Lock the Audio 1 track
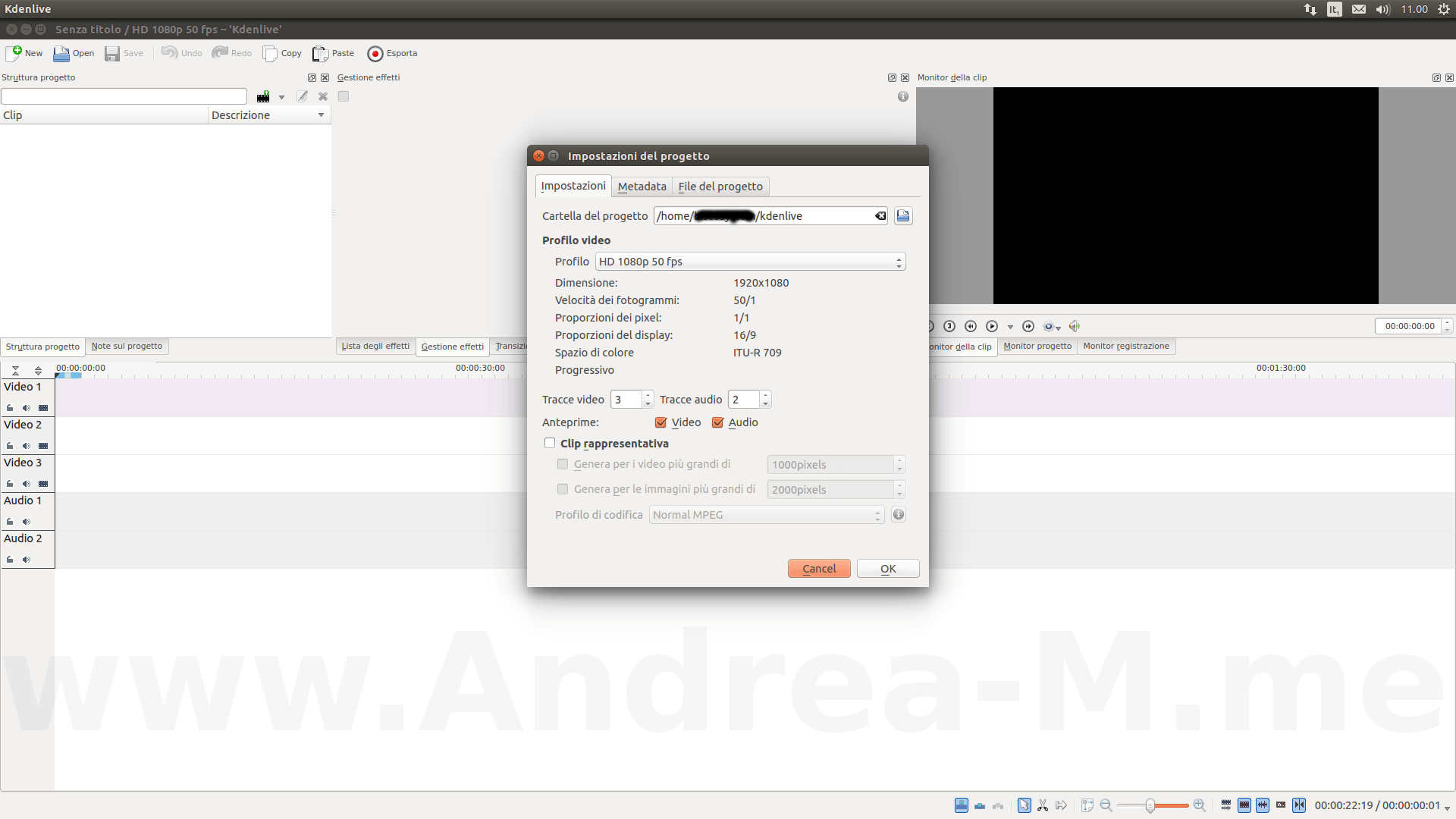This screenshot has width=1456, height=819. tap(10, 522)
